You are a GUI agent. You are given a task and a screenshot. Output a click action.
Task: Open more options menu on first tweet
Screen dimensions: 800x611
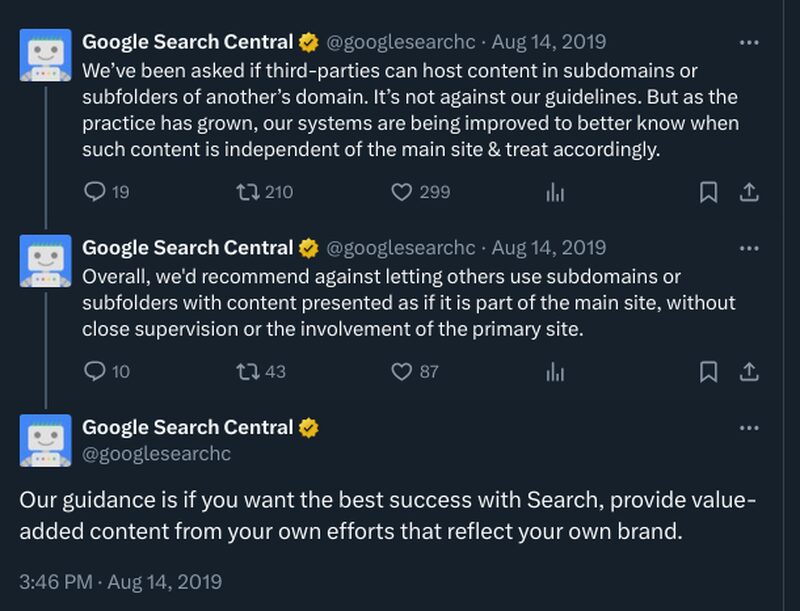point(748,43)
